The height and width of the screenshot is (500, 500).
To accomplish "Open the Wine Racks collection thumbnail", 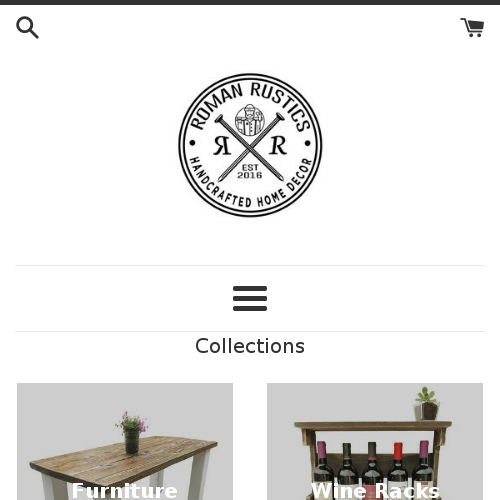I will (x=375, y=441).
